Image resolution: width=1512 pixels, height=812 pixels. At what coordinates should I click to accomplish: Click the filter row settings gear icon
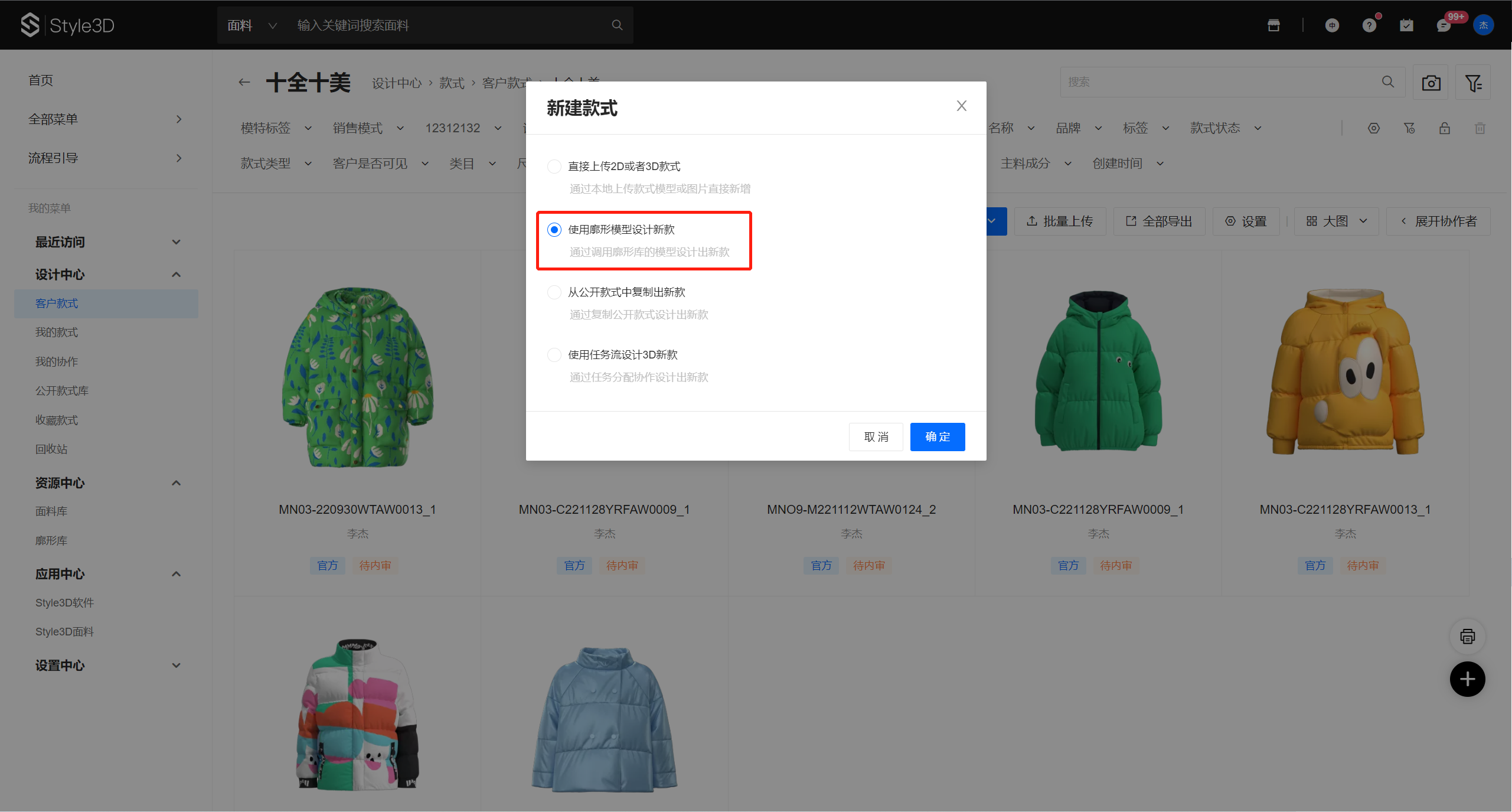click(x=1374, y=128)
